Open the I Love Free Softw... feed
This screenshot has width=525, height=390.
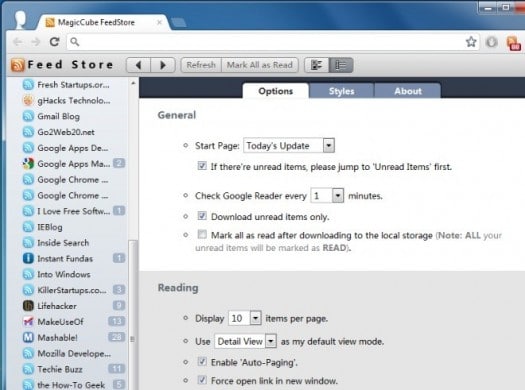(73, 211)
